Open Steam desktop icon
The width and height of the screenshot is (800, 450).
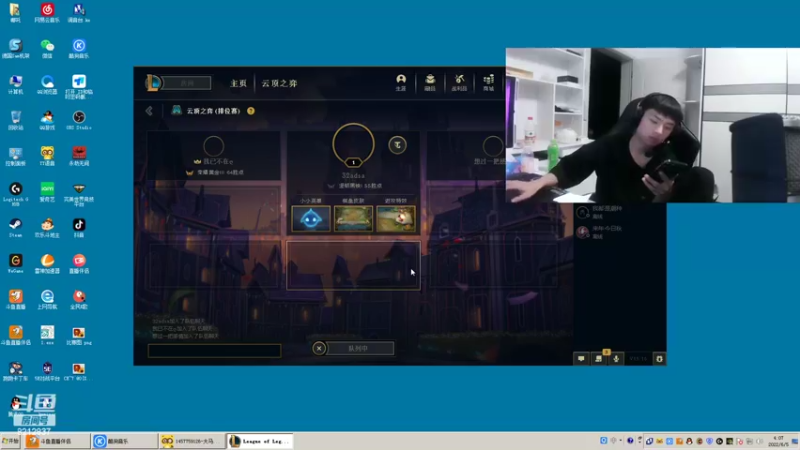click(15, 228)
